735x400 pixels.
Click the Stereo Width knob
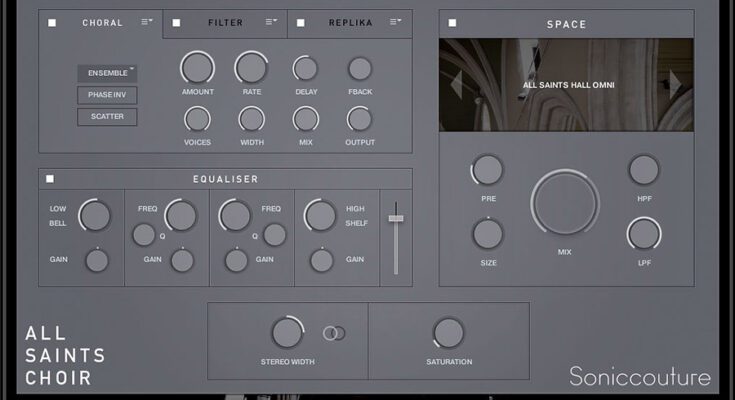pos(288,332)
